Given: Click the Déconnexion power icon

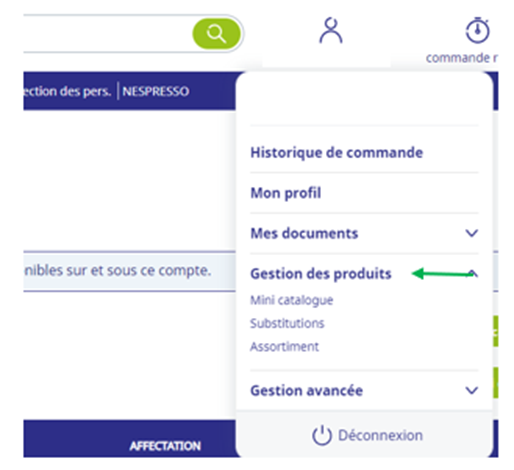Looking at the screenshot, I should click(x=322, y=435).
